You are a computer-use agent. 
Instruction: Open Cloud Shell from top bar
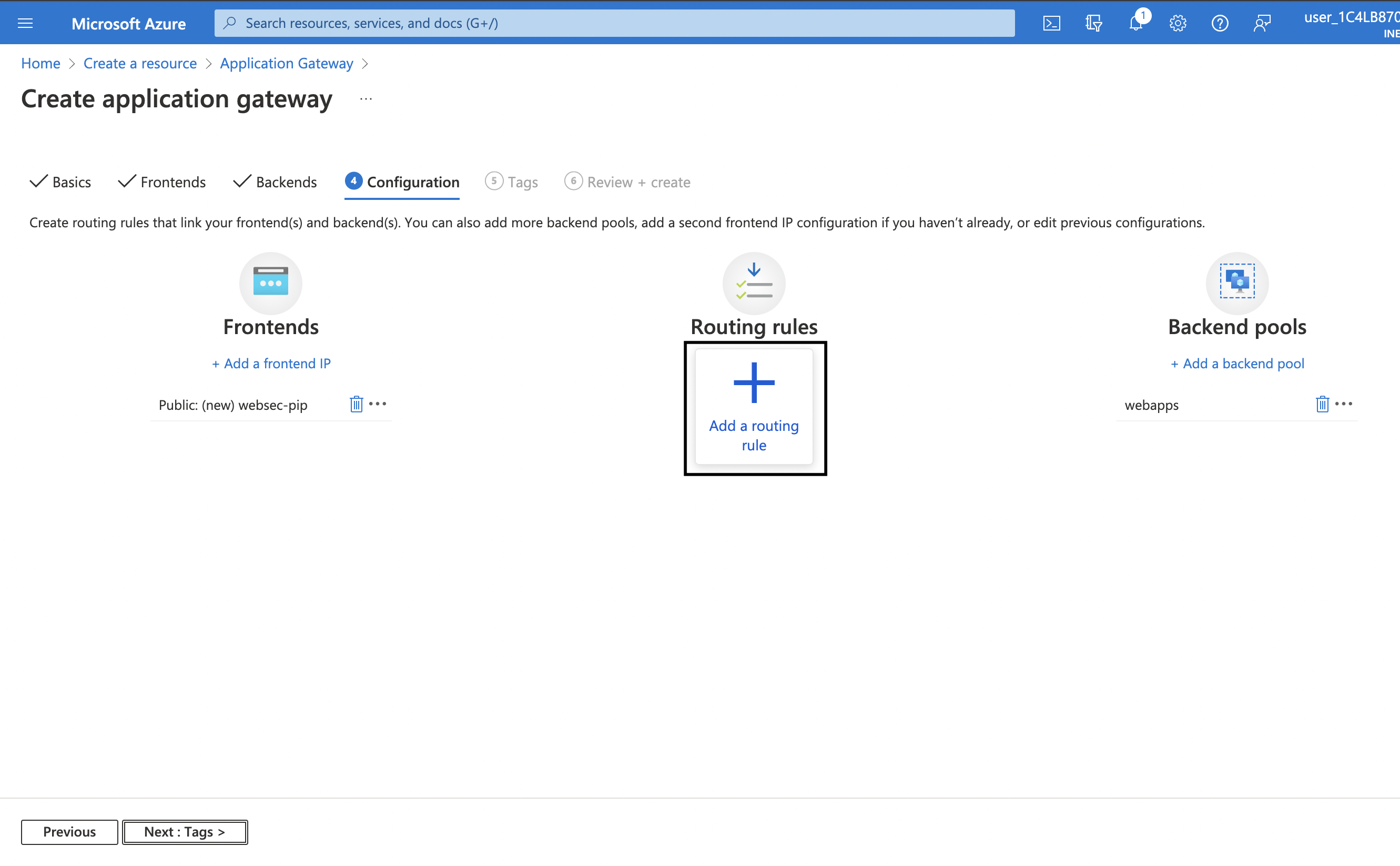[1051, 23]
